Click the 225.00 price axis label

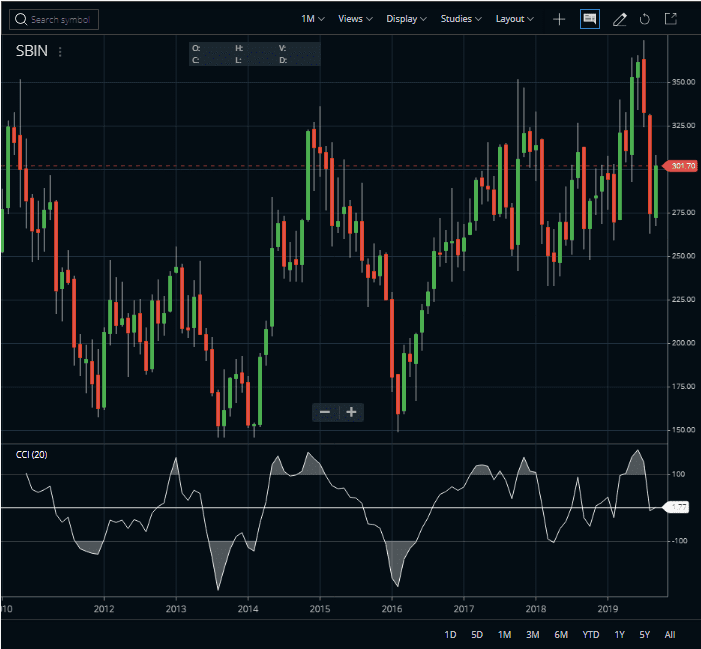(x=684, y=299)
